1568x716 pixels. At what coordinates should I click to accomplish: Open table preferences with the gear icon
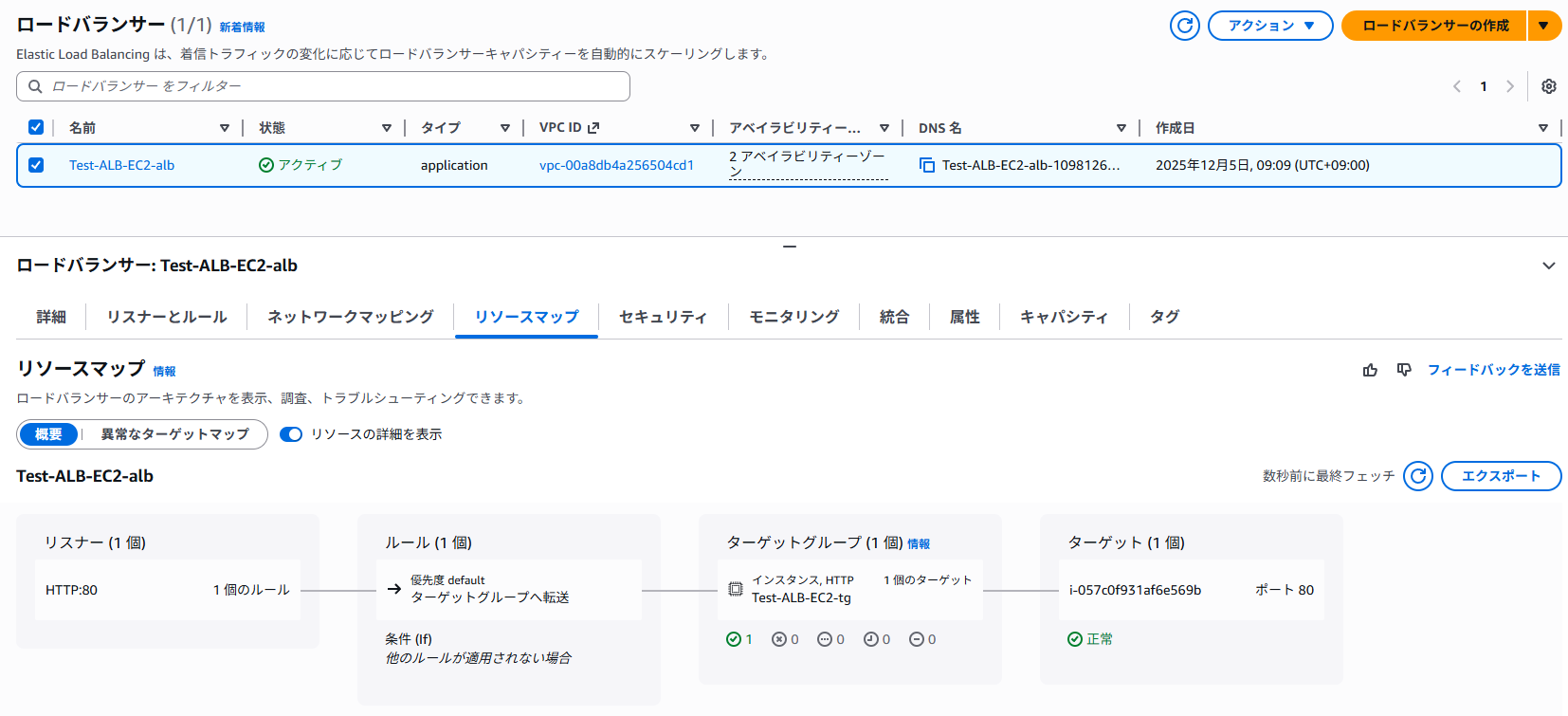click(1548, 86)
